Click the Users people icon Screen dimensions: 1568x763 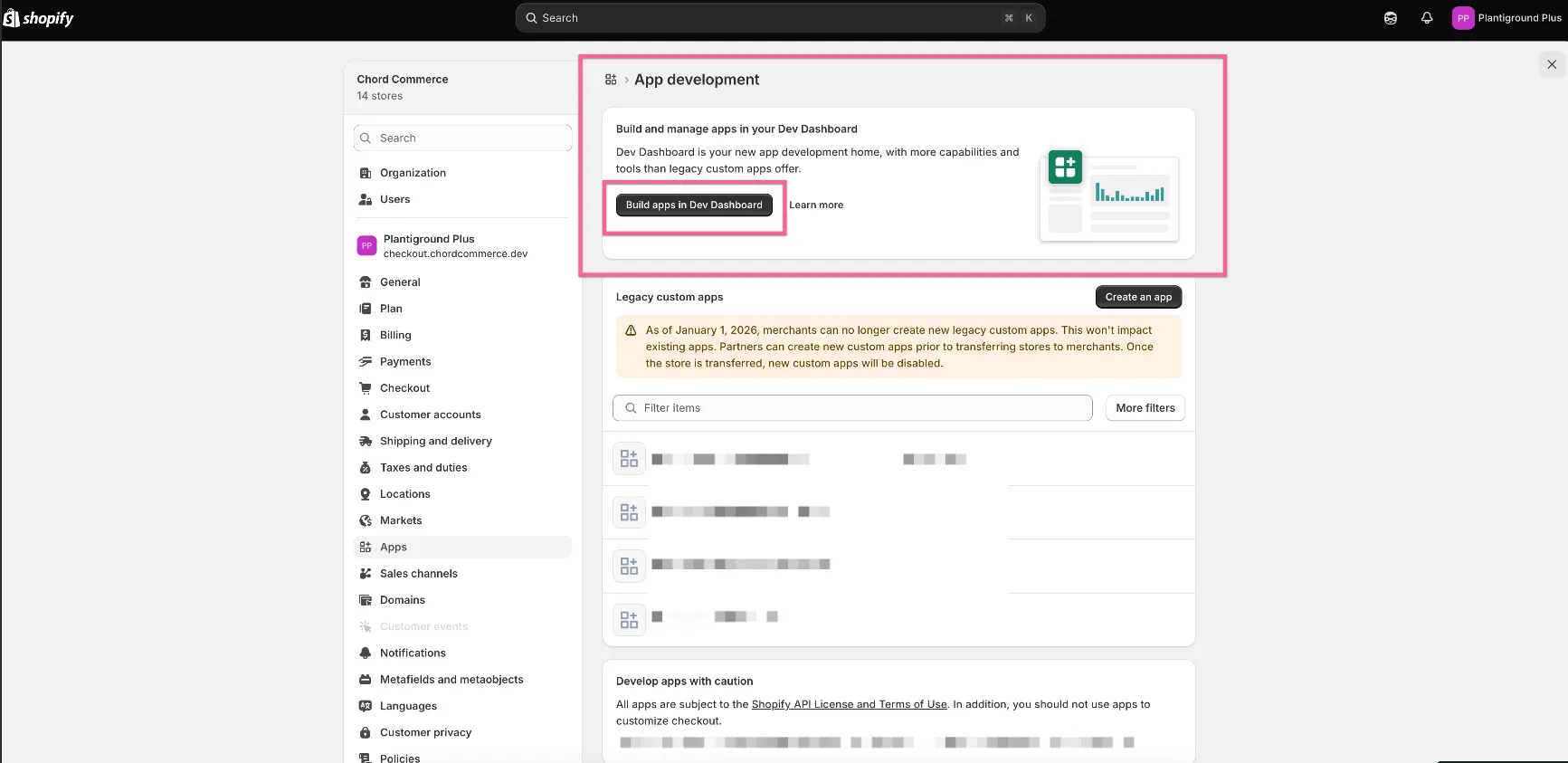click(x=366, y=199)
